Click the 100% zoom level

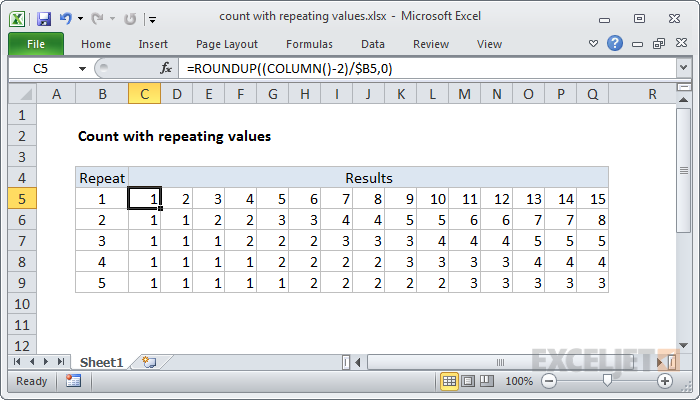519,381
